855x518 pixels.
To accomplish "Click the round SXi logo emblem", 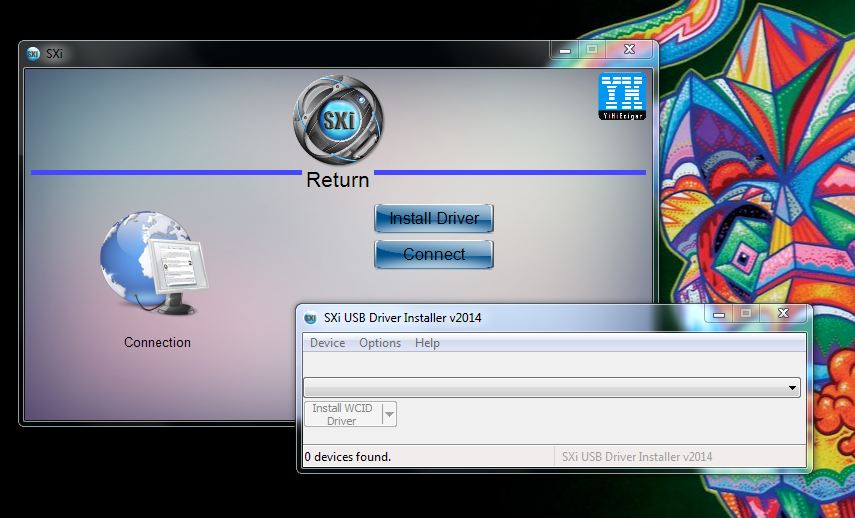I will click(338, 121).
